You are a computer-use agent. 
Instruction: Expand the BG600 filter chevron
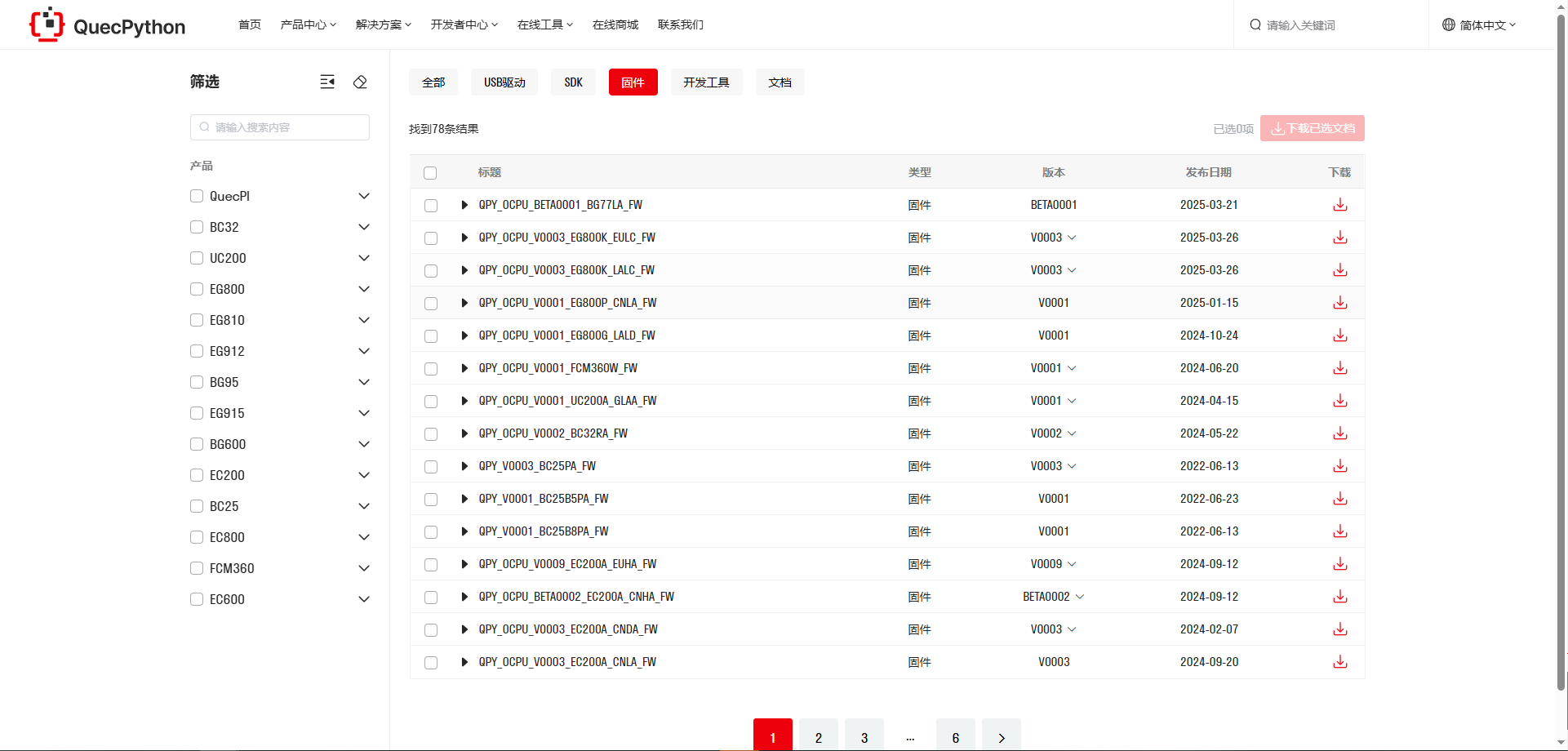coord(364,444)
